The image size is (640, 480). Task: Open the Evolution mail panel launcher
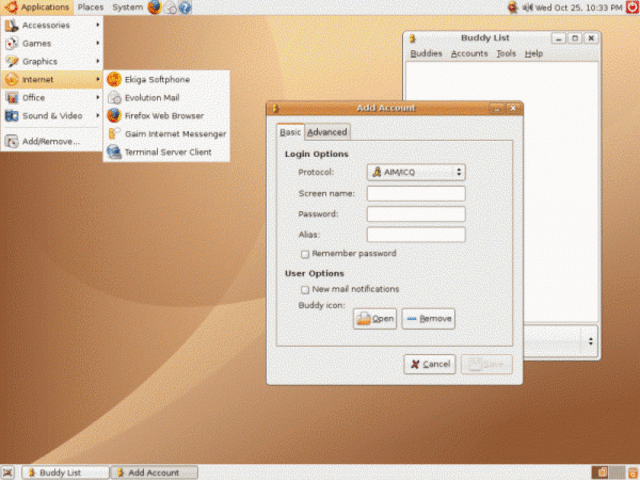coord(171,7)
